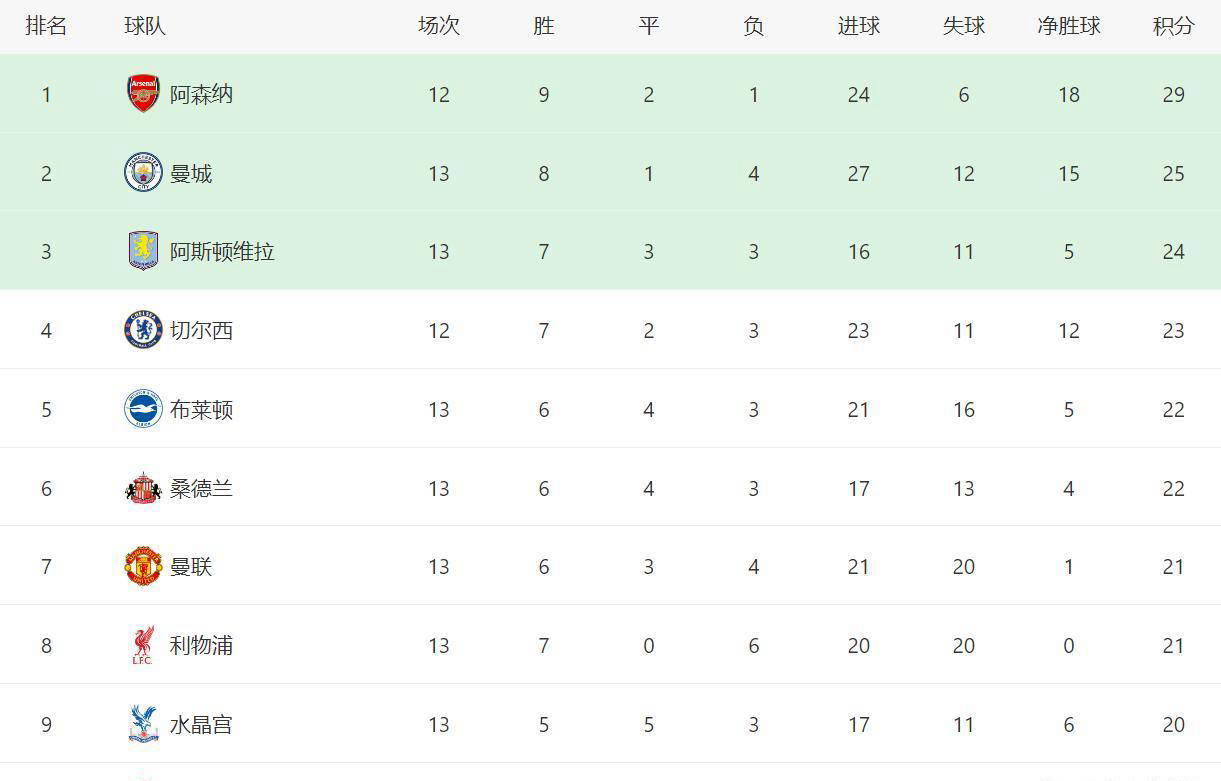
Task: Click the Brighton club crest icon
Action: point(143,409)
